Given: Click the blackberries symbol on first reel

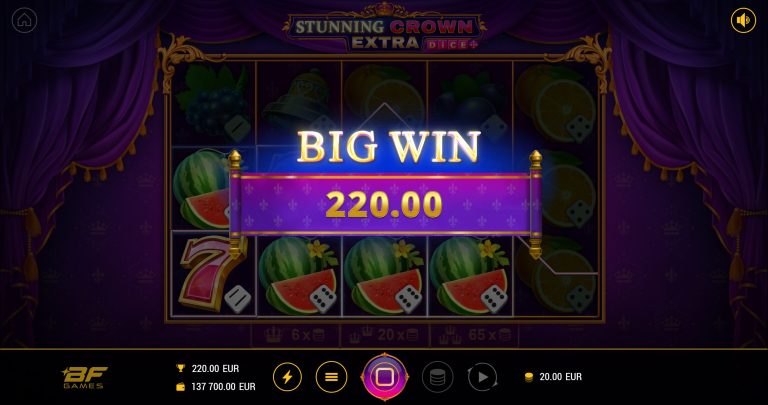Looking at the screenshot, I should [213, 104].
